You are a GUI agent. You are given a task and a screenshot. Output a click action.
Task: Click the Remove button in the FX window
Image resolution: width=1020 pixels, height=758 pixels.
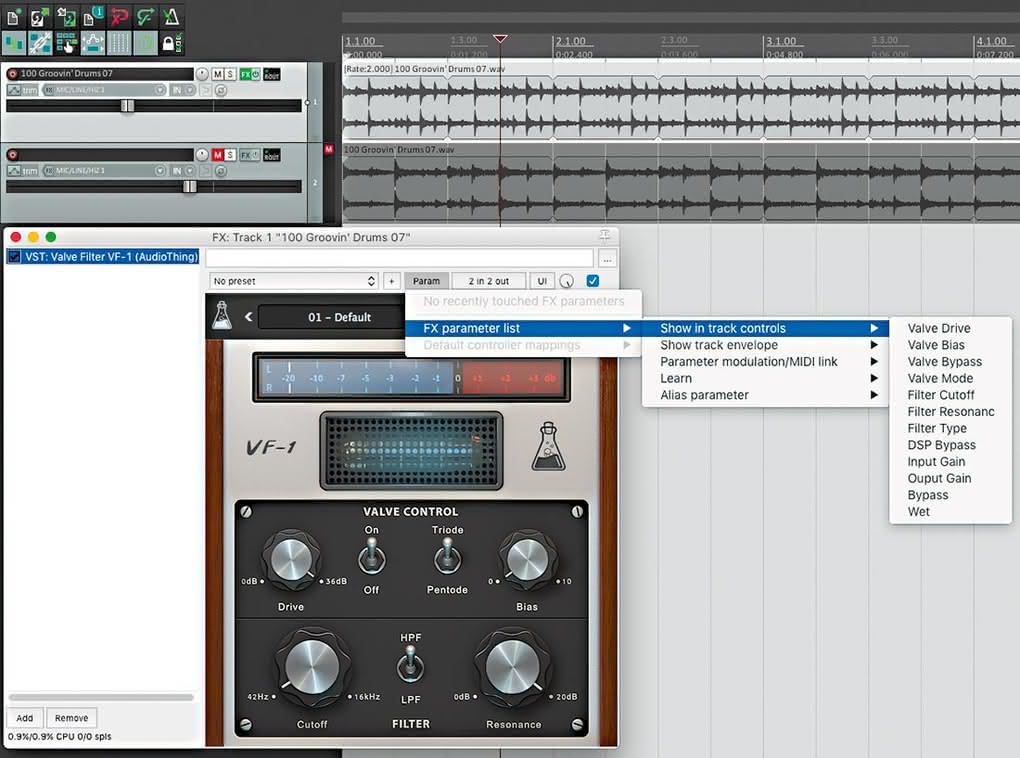pyautogui.click(x=72, y=718)
